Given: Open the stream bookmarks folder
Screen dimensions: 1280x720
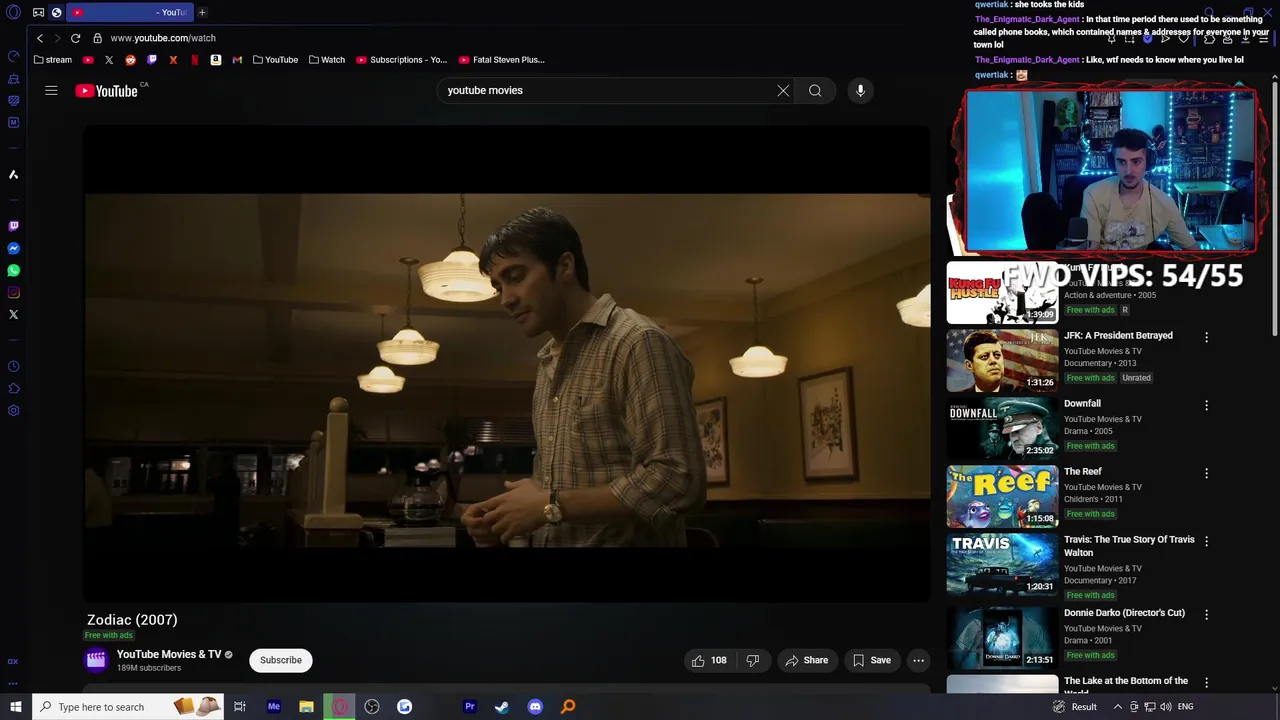Looking at the screenshot, I should coord(53,60).
